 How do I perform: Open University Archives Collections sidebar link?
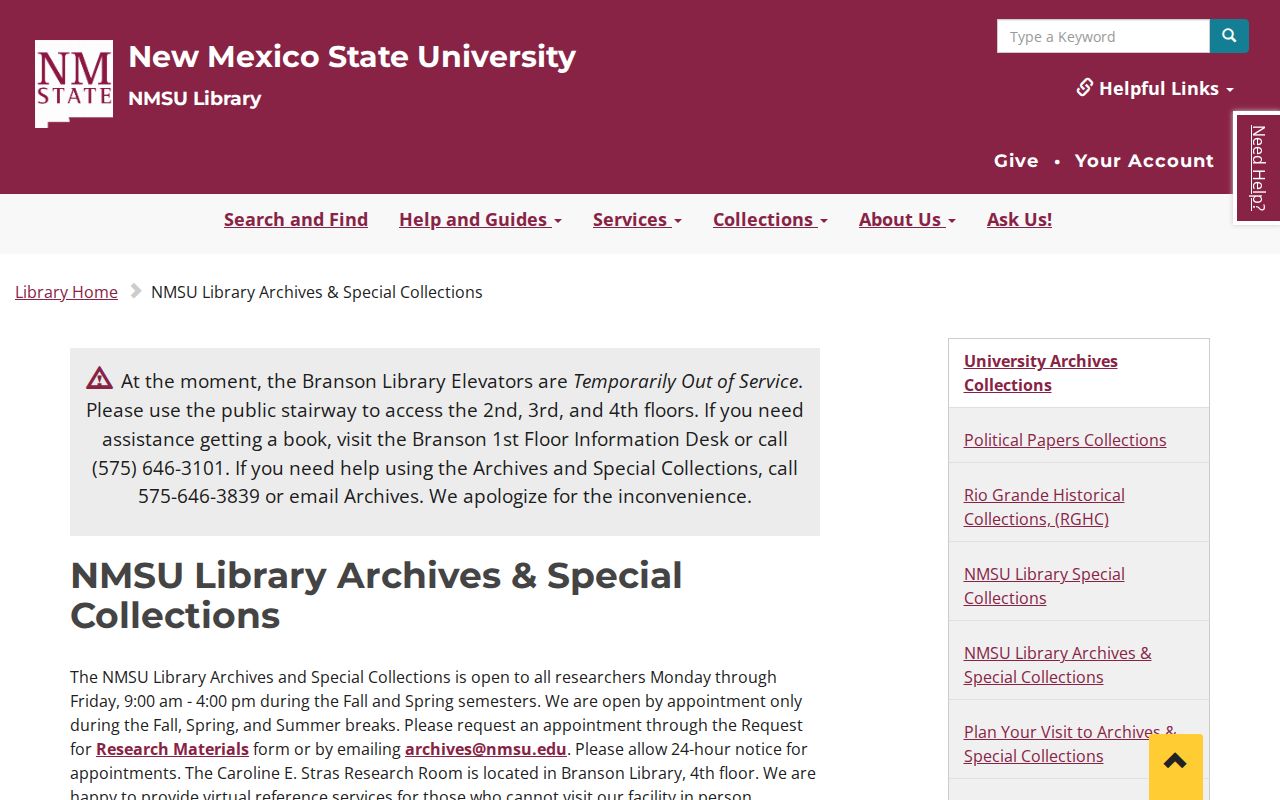[x=1041, y=373]
